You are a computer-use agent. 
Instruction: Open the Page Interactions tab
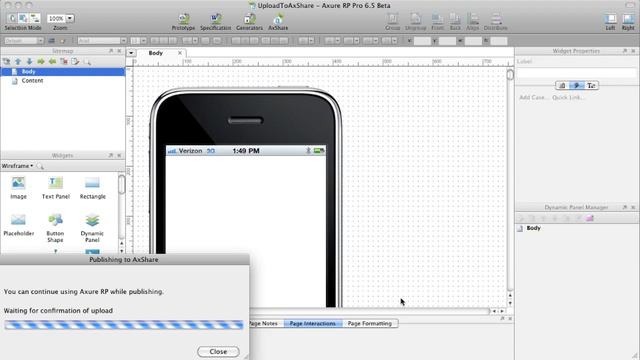pyautogui.click(x=313, y=324)
